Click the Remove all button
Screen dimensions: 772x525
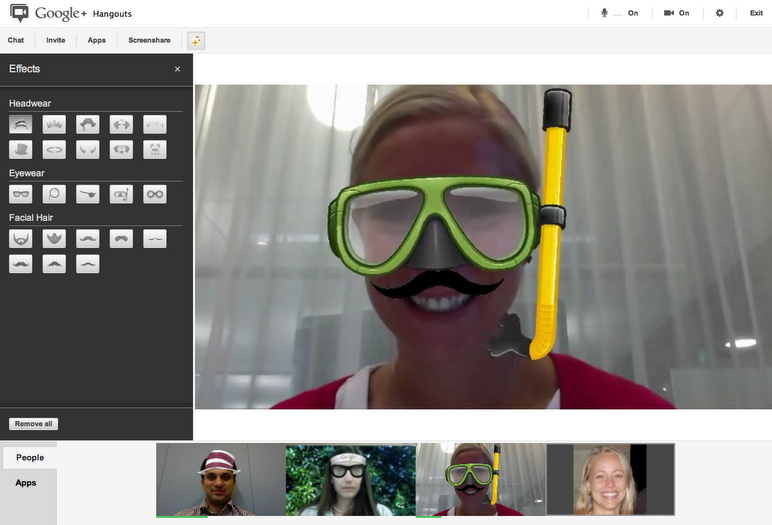click(33, 424)
